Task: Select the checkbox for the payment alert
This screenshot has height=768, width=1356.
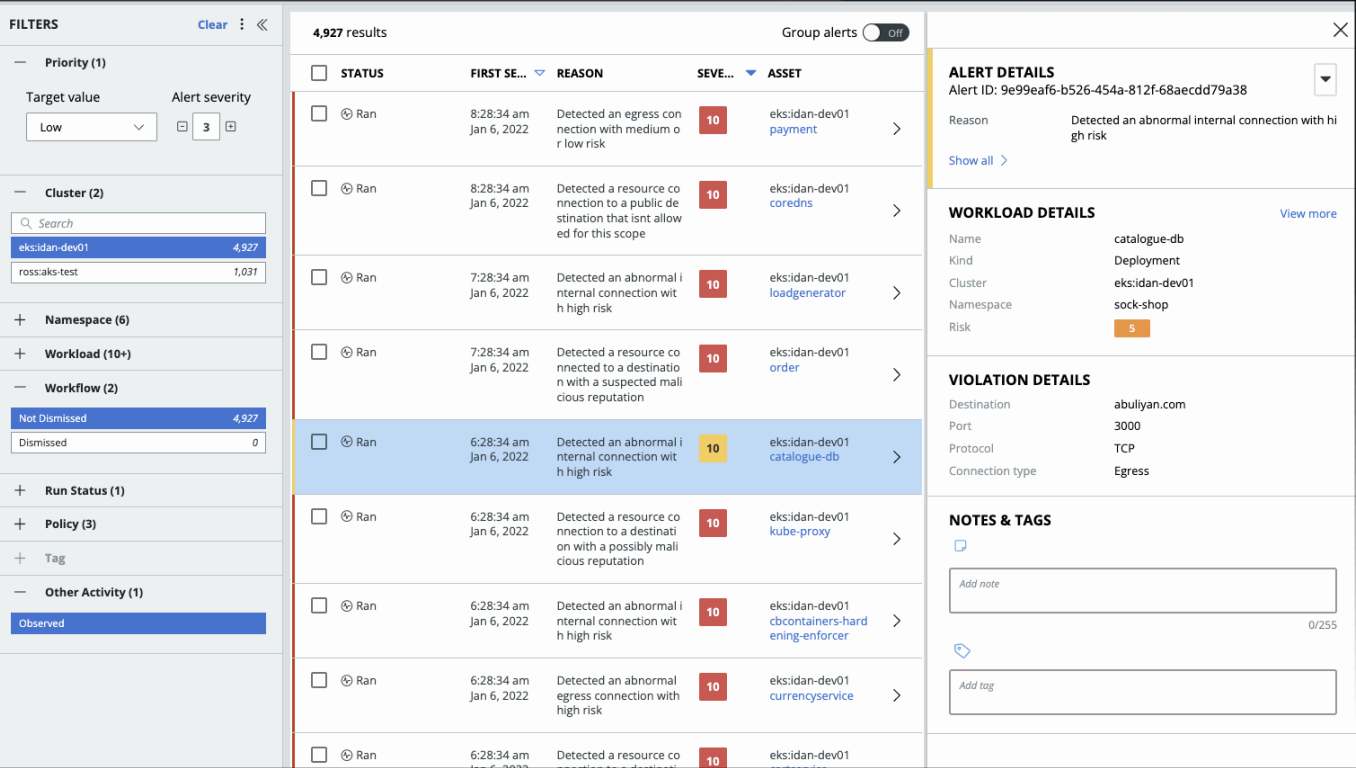Action: [x=319, y=114]
